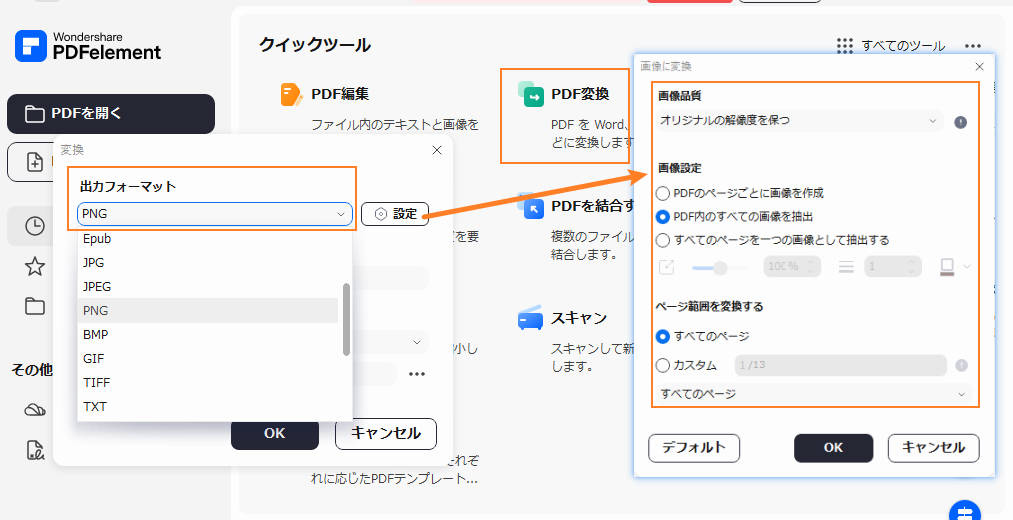Open recent files clock icon in sidebar

35,226
